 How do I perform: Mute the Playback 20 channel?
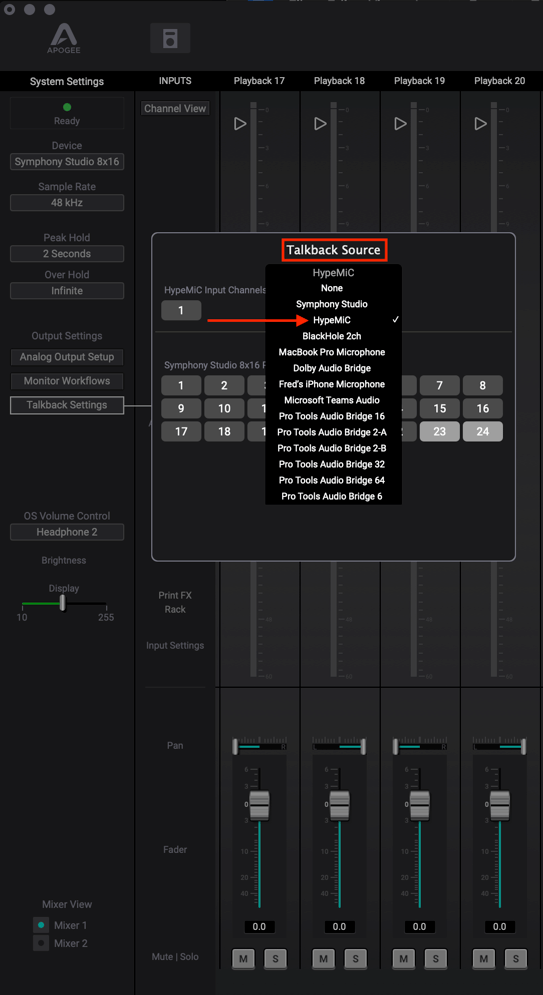(484, 958)
